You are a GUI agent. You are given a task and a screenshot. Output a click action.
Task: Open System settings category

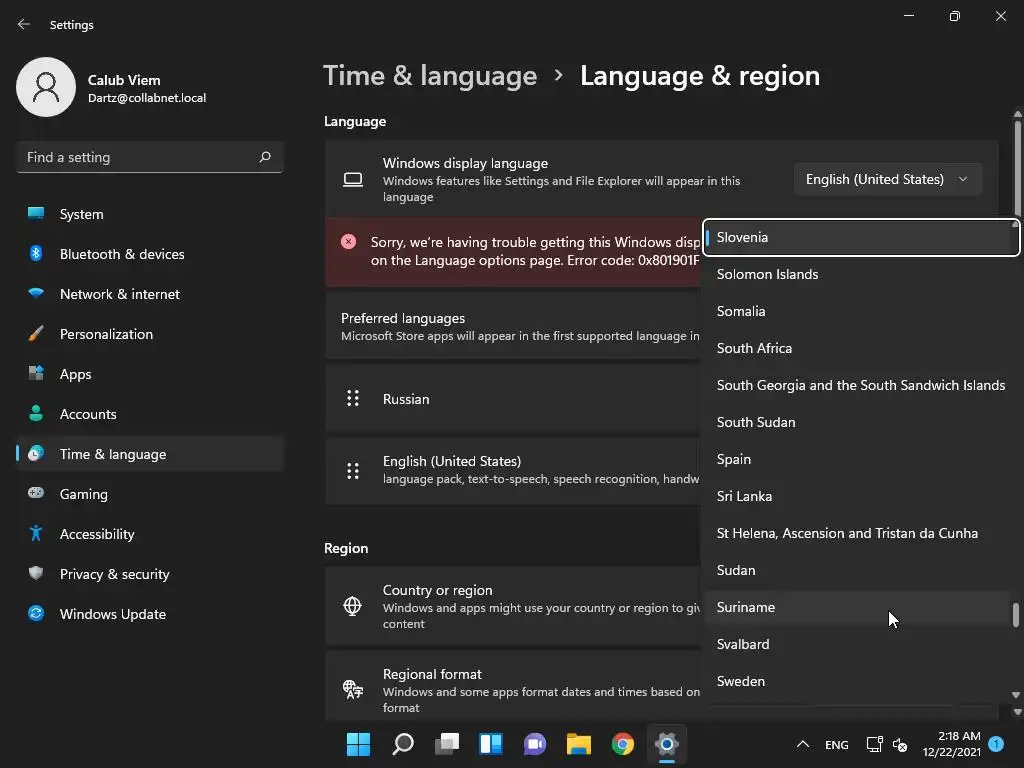coord(150,214)
